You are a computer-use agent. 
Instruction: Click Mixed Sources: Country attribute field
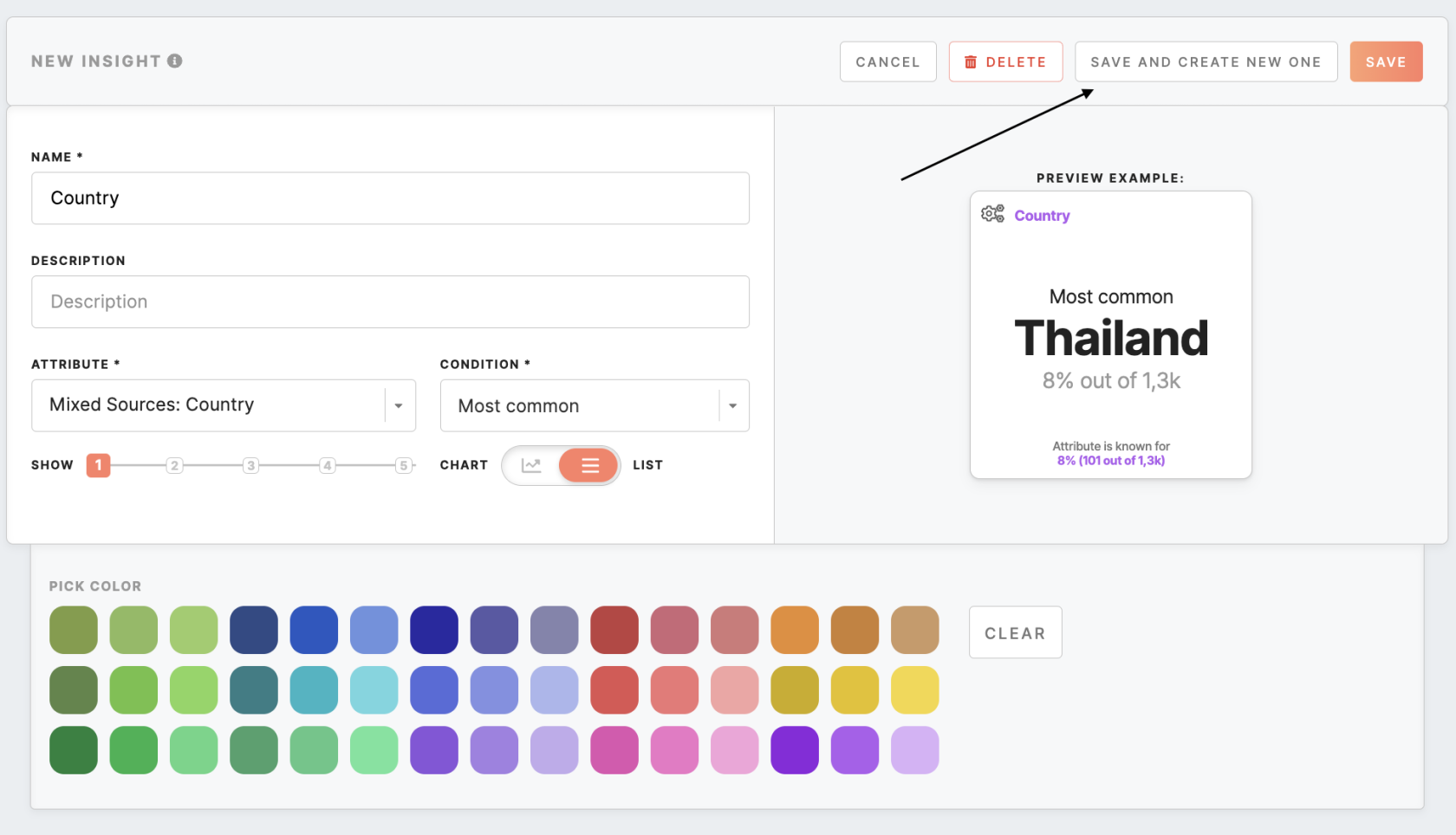coord(224,405)
